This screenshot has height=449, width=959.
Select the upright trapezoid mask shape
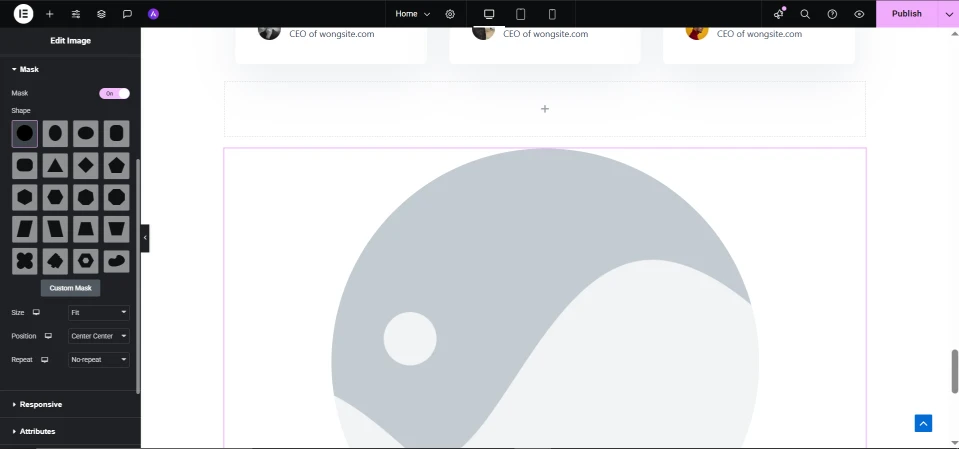(x=86, y=229)
